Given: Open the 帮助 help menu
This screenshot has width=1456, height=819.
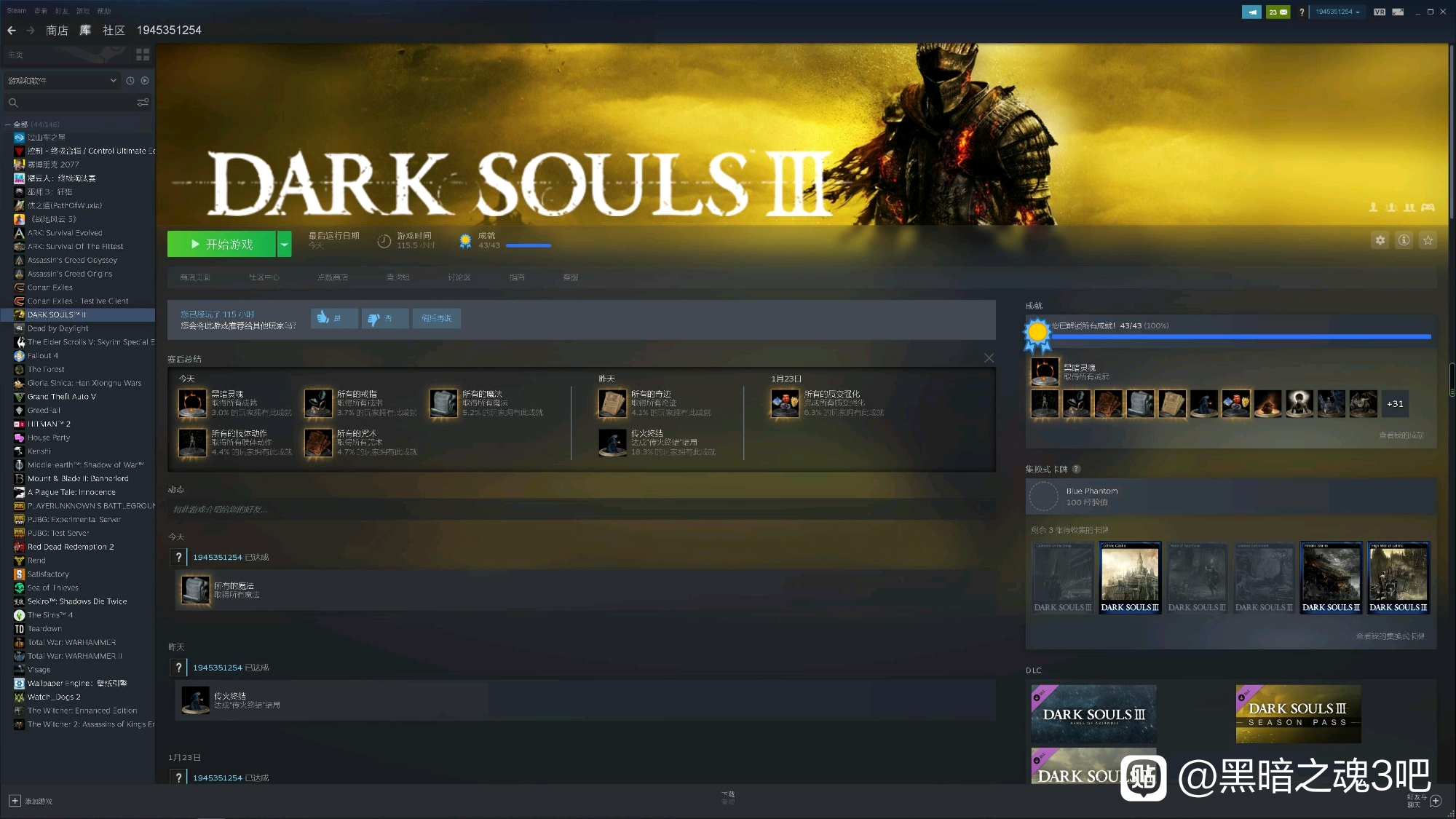Looking at the screenshot, I should tap(104, 11).
